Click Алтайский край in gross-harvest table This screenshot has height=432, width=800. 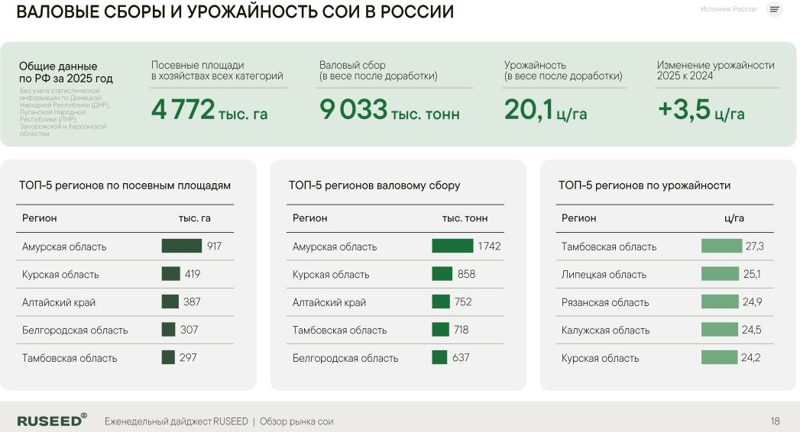(x=329, y=302)
